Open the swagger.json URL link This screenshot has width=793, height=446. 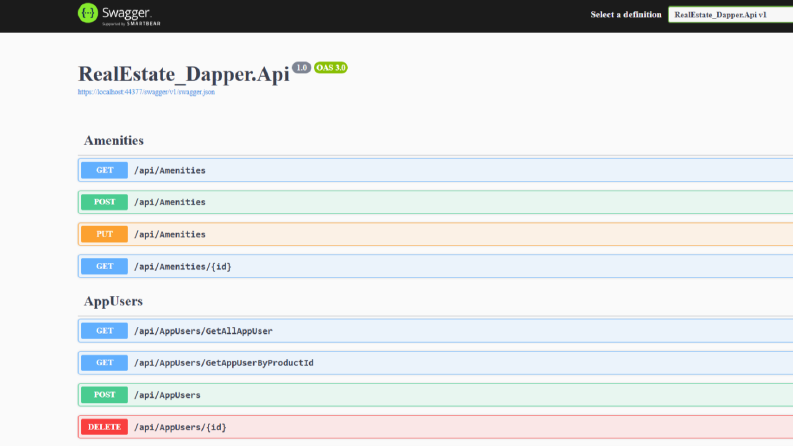point(146,92)
